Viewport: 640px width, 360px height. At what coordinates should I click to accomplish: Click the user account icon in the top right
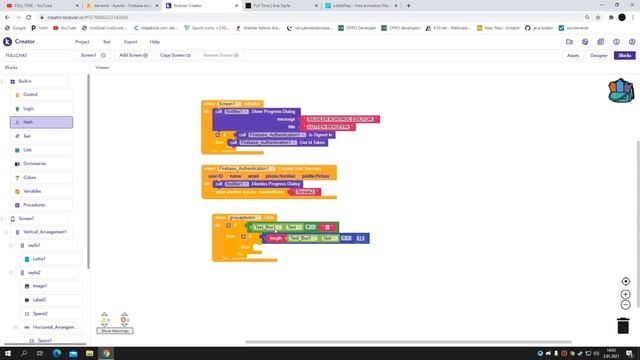(x=632, y=42)
